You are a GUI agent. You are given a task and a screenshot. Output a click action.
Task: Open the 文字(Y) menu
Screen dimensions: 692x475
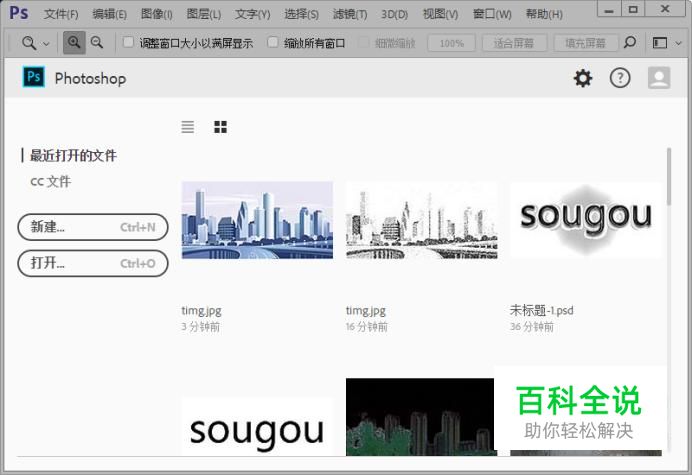tap(252, 14)
